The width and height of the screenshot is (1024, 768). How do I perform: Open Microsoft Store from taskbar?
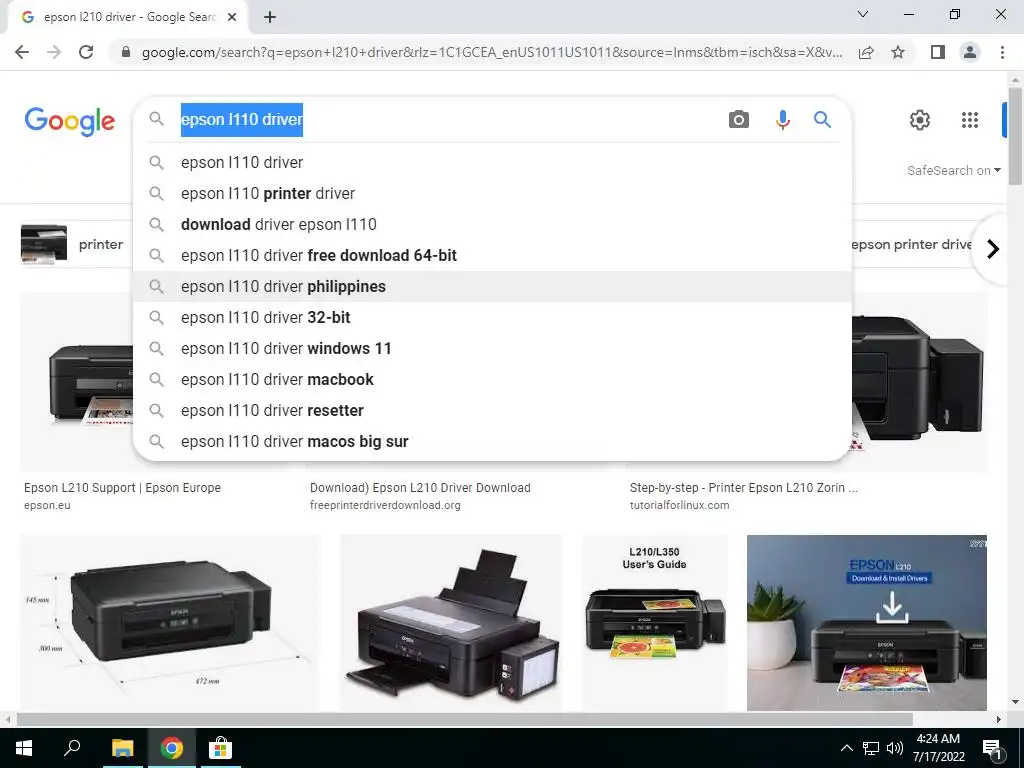[220, 748]
